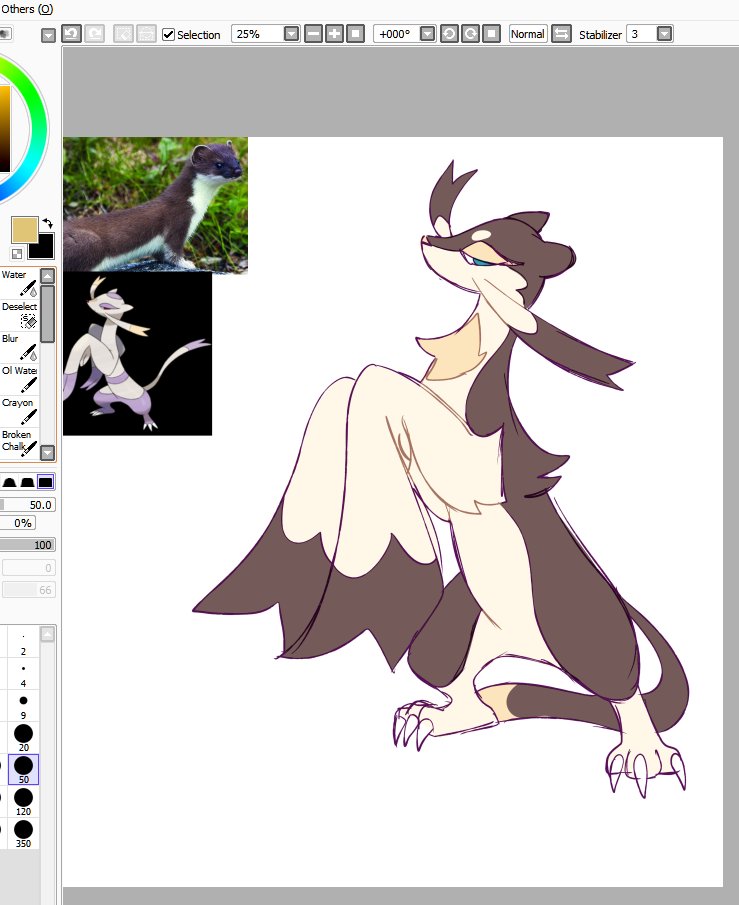Click the brush tool list up arrow
Image resolution: width=739 pixels, height=905 pixels.
tap(48, 275)
